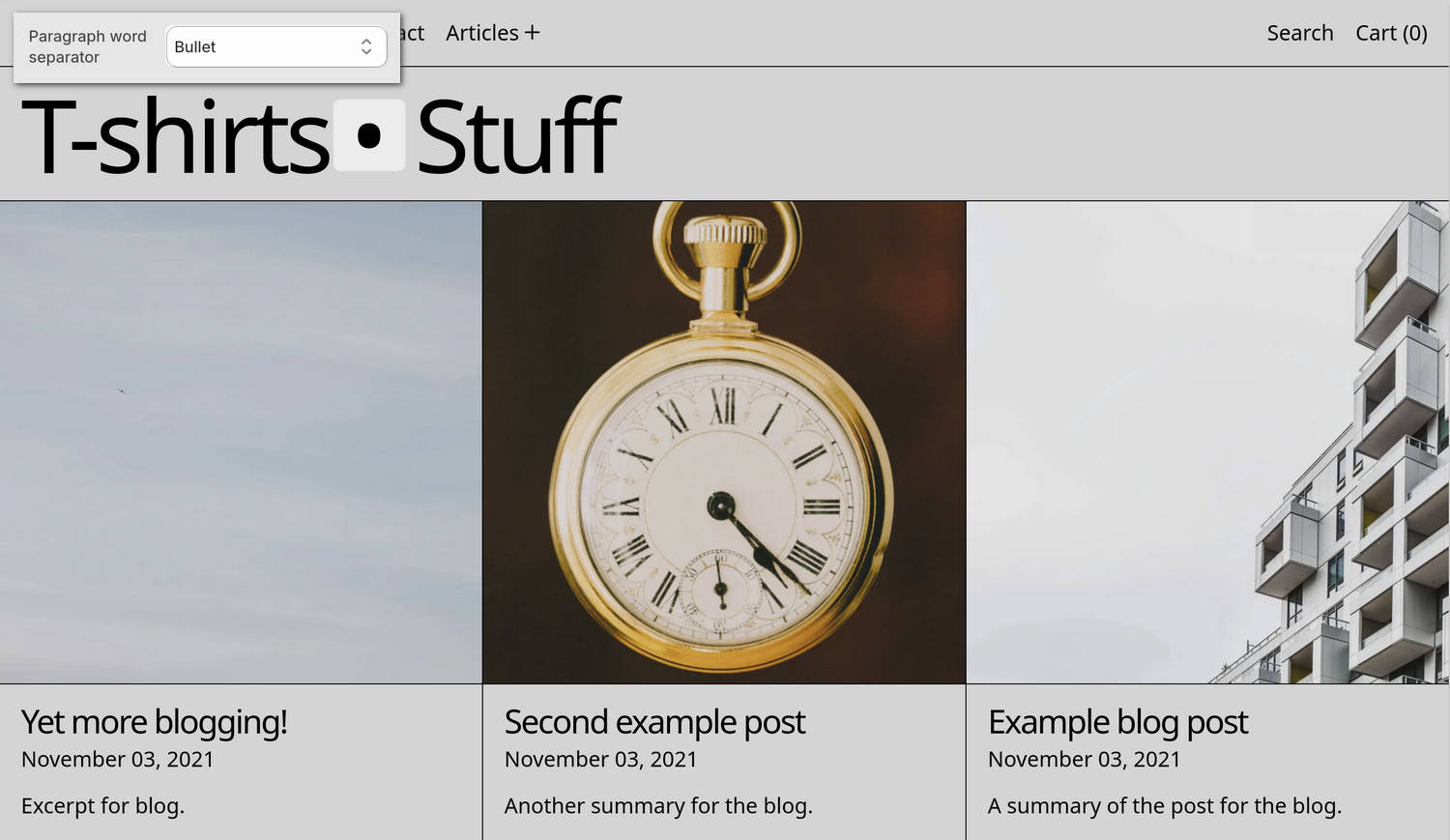Open the Second example post article
1450x840 pixels.
pyautogui.click(x=654, y=721)
